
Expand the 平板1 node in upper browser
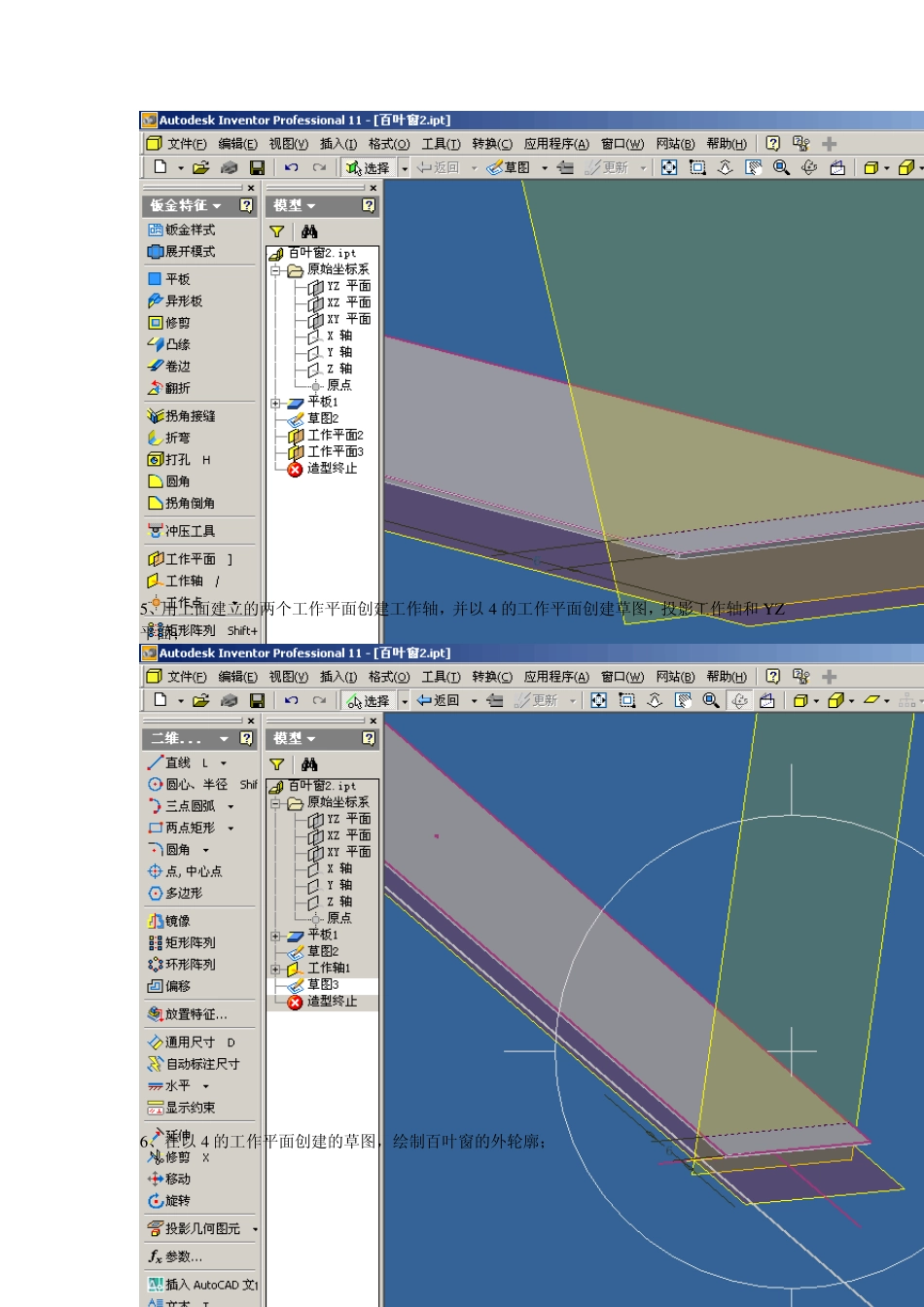point(275,403)
